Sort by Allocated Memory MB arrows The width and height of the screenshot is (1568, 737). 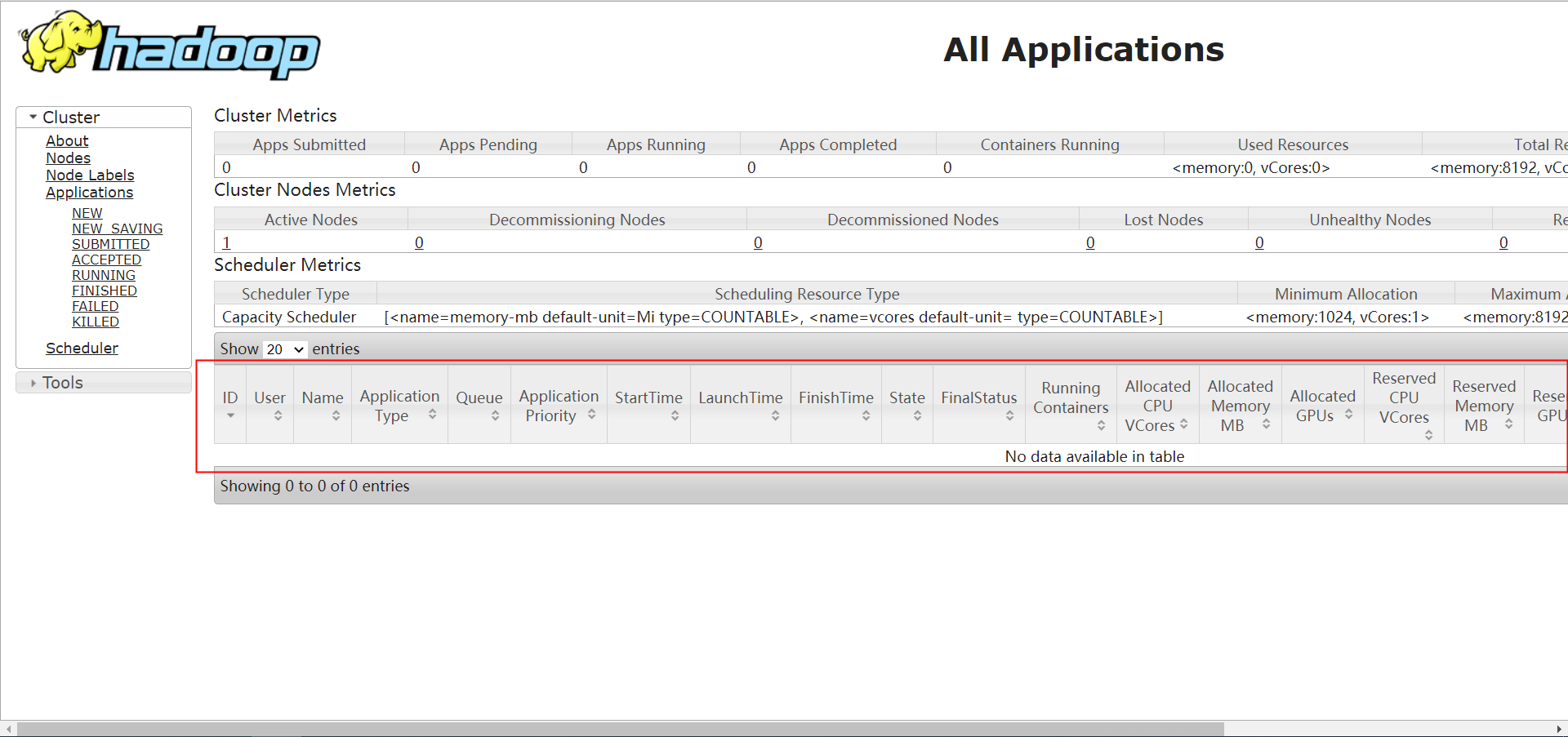pos(1266,424)
